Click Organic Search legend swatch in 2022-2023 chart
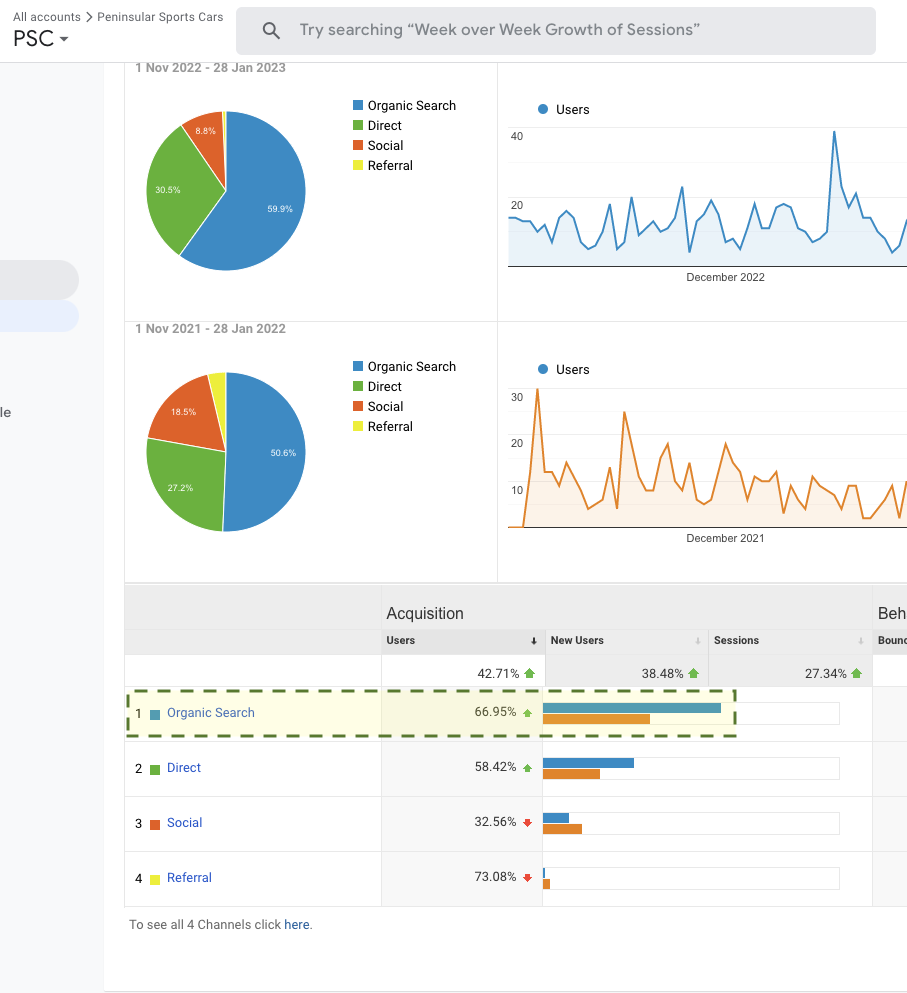Screen dimensions: 907x993 pyautogui.click(x=358, y=105)
